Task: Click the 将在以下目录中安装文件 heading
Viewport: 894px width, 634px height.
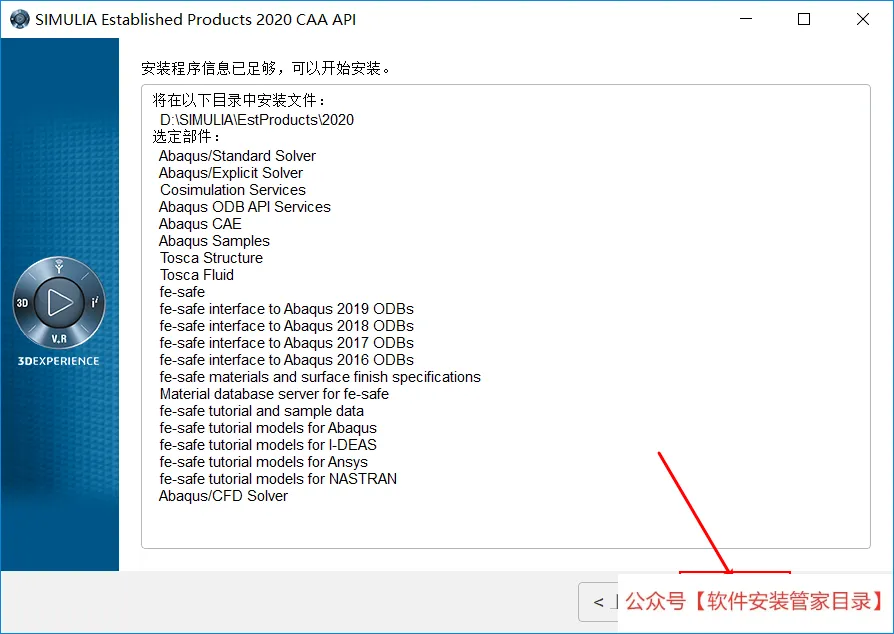Action: point(238,100)
